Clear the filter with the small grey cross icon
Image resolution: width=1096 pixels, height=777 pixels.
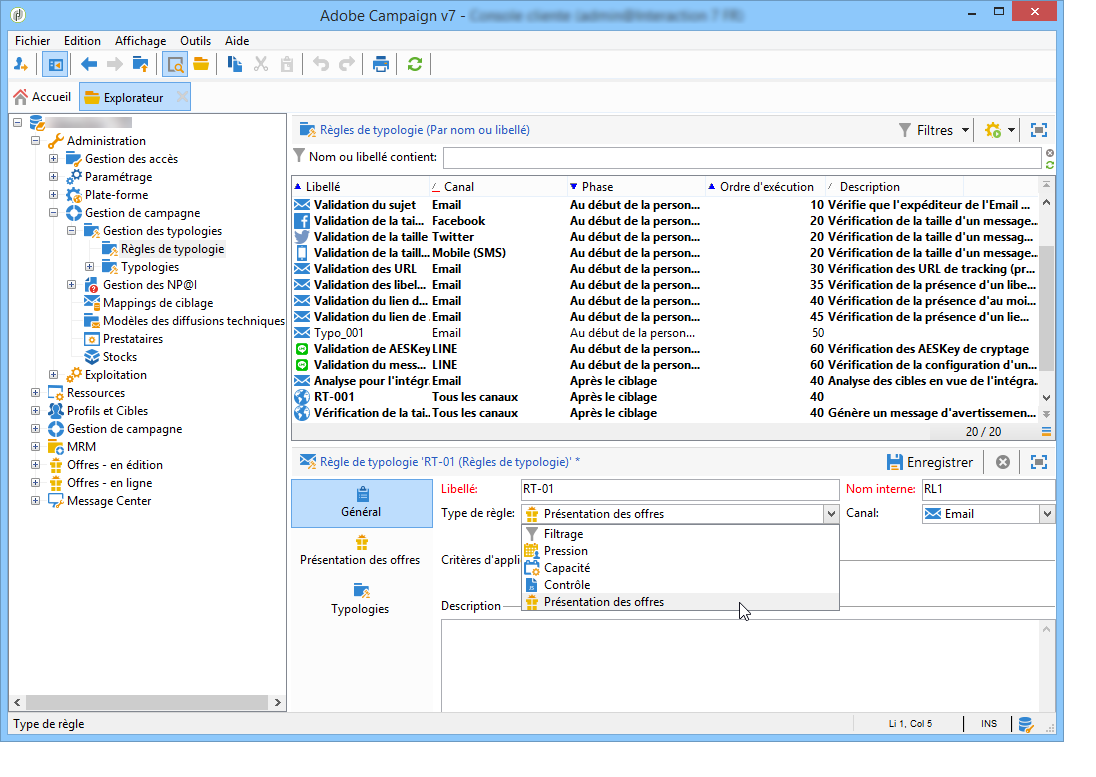point(1050,153)
